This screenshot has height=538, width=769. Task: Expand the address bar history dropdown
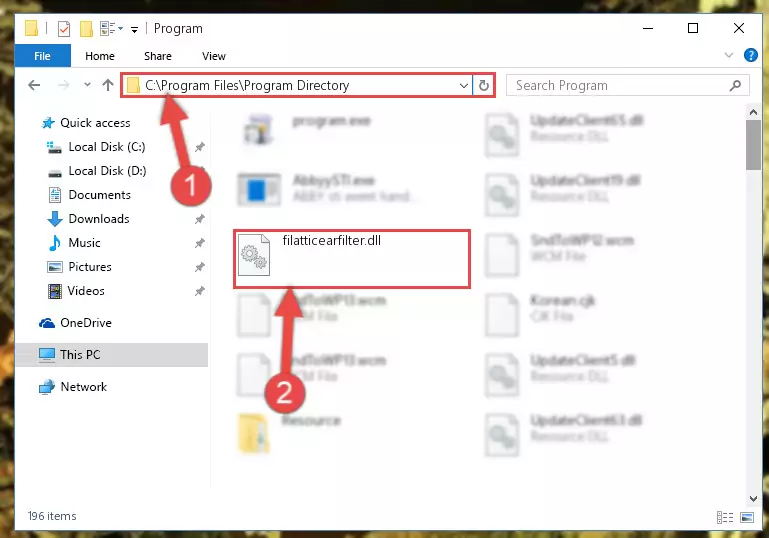[x=463, y=86]
